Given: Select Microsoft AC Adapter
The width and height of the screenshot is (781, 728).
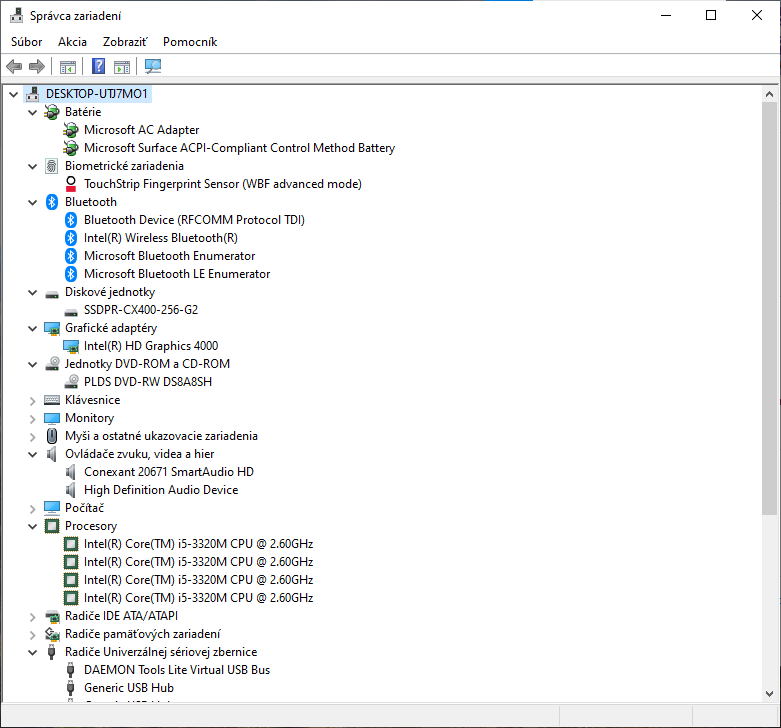Looking at the screenshot, I should pyautogui.click(x=141, y=130).
